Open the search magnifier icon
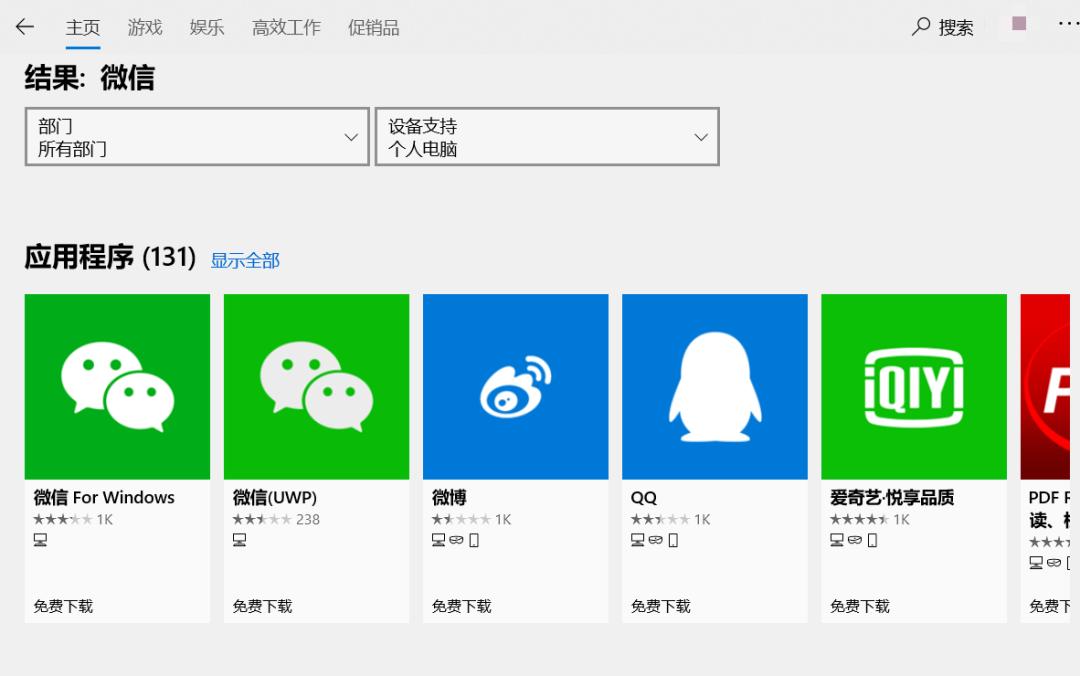 tap(920, 27)
